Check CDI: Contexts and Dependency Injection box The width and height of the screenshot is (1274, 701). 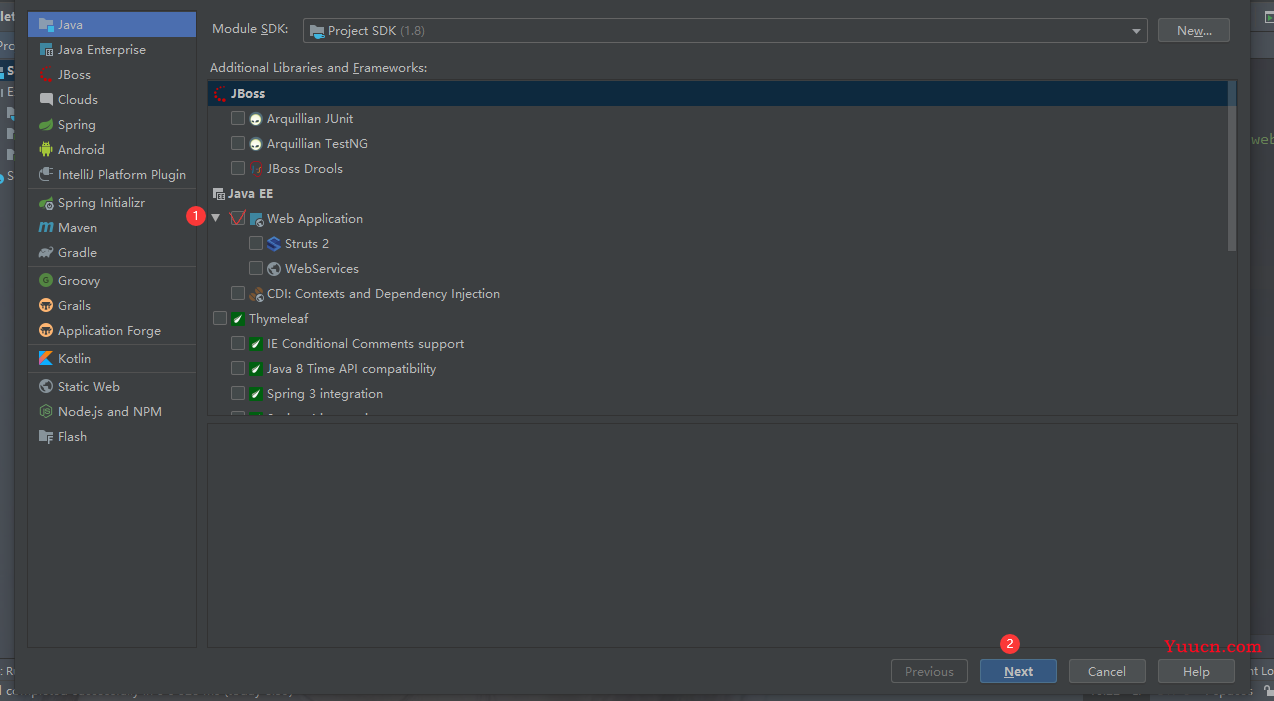coord(238,293)
